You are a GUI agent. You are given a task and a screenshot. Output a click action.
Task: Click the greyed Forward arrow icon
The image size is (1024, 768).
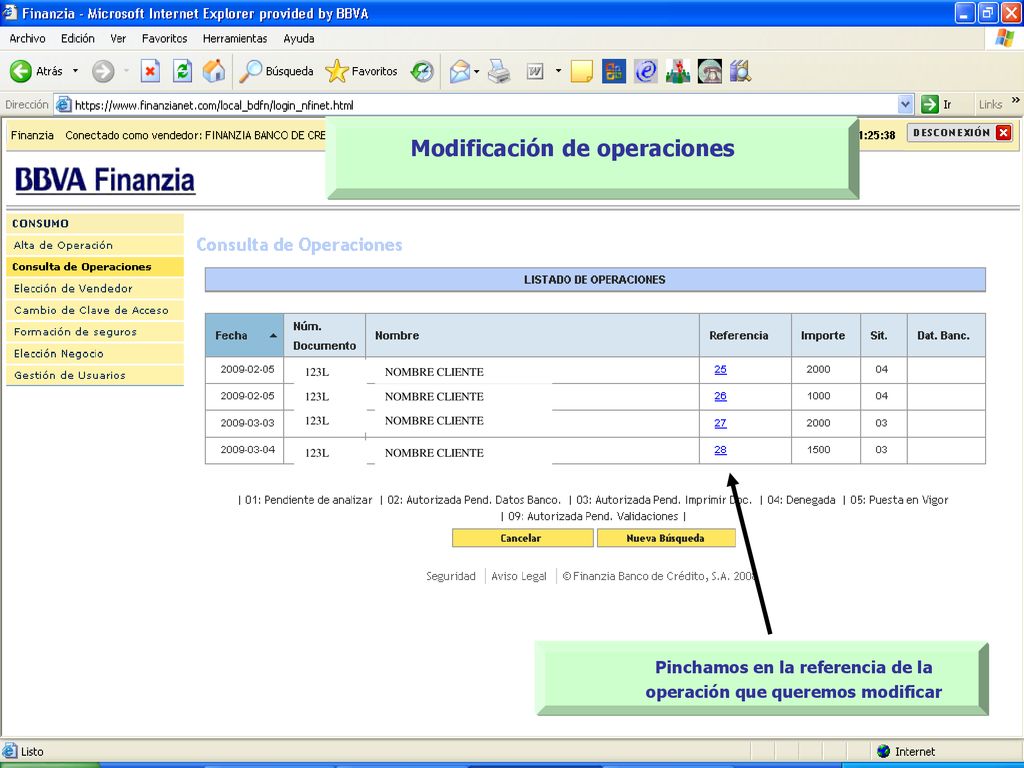(103, 71)
